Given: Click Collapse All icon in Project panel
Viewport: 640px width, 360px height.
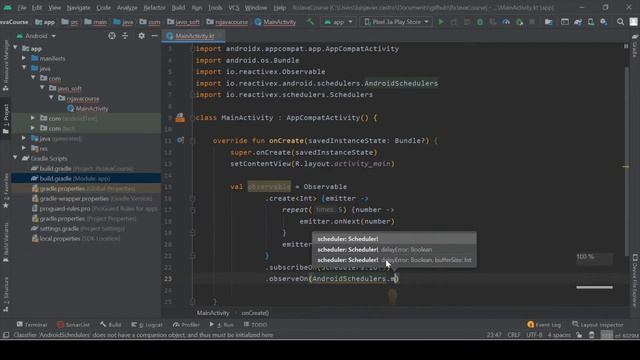Looking at the screenshot, I should [x=125, y=36].
